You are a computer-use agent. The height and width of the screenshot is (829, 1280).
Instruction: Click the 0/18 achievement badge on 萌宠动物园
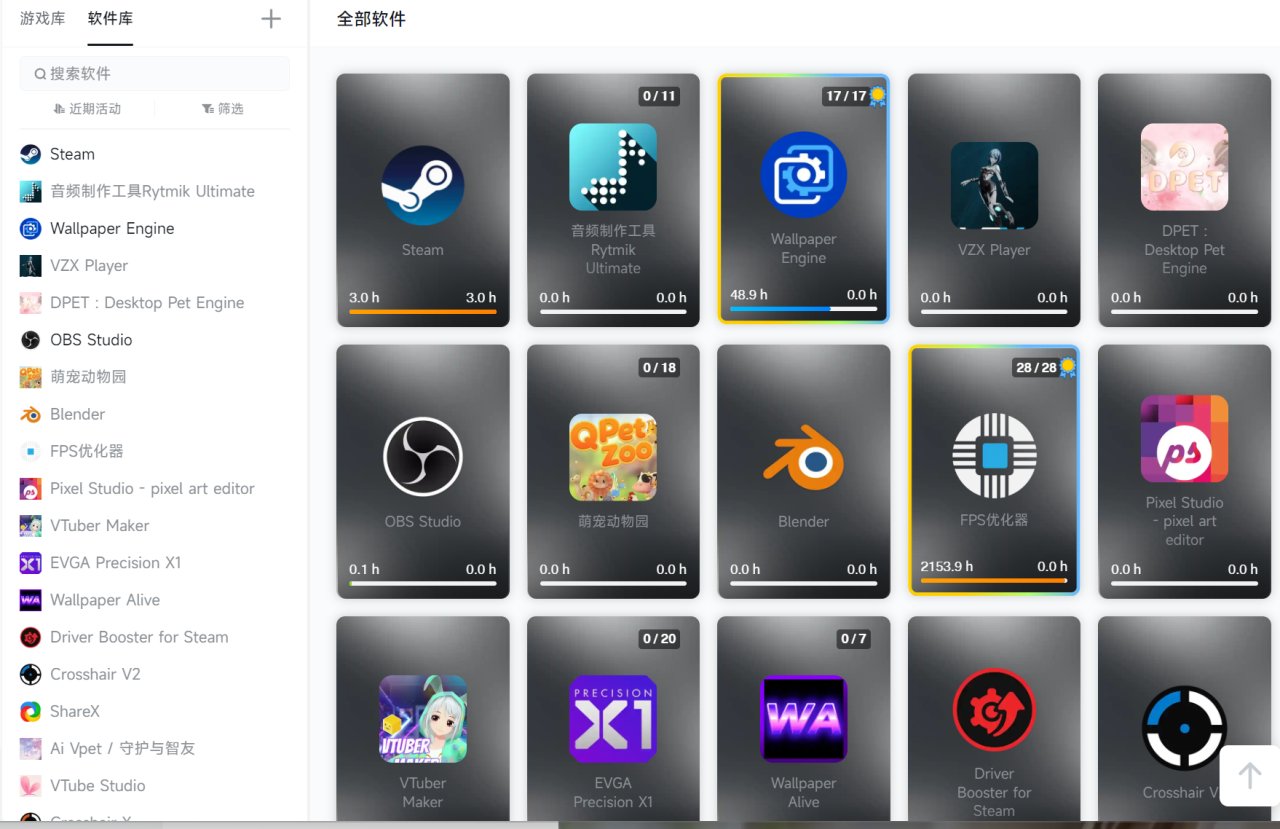click(x=660, y=368)
